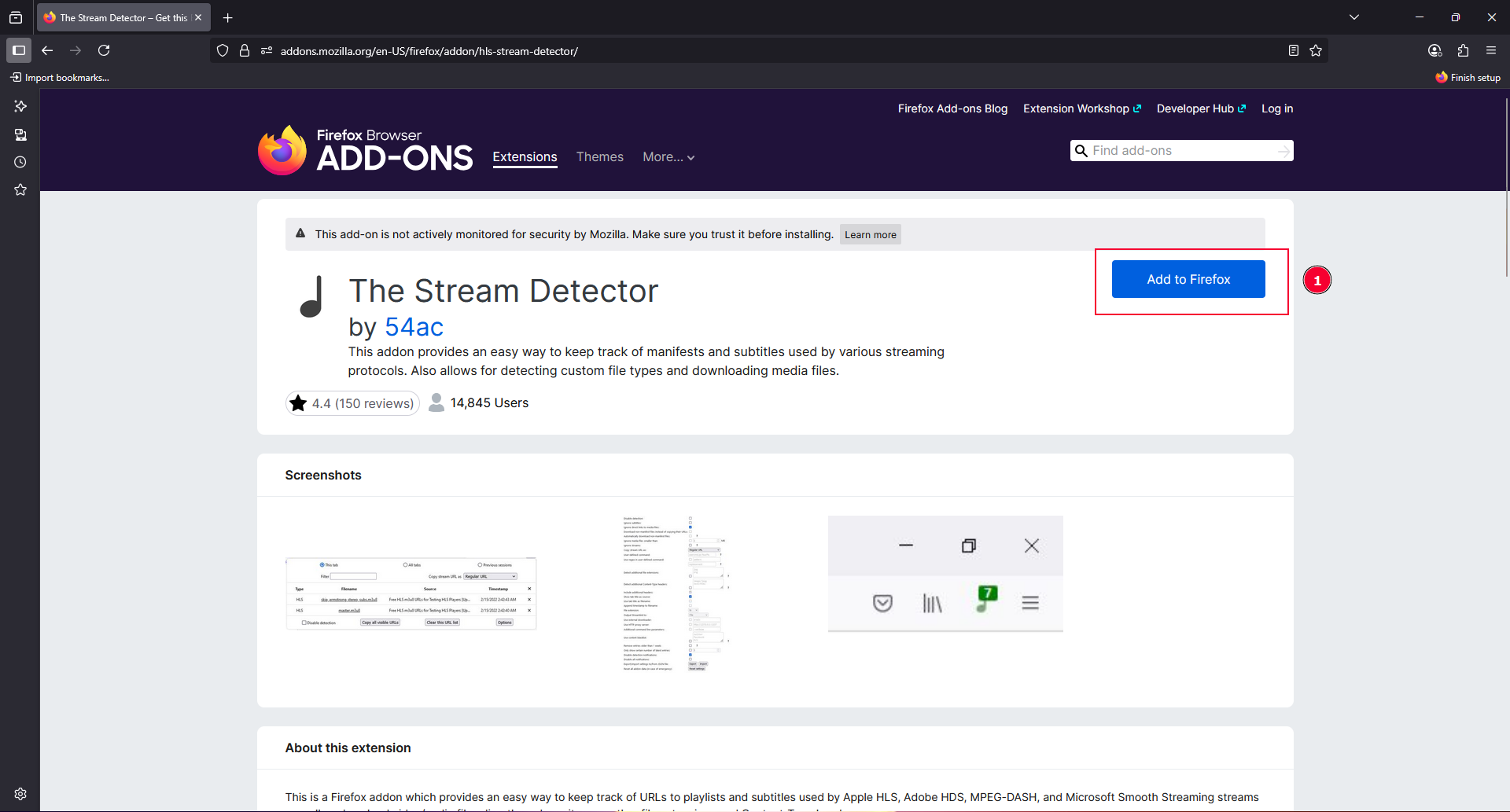Open author 54ac profile link

(414, 327)
